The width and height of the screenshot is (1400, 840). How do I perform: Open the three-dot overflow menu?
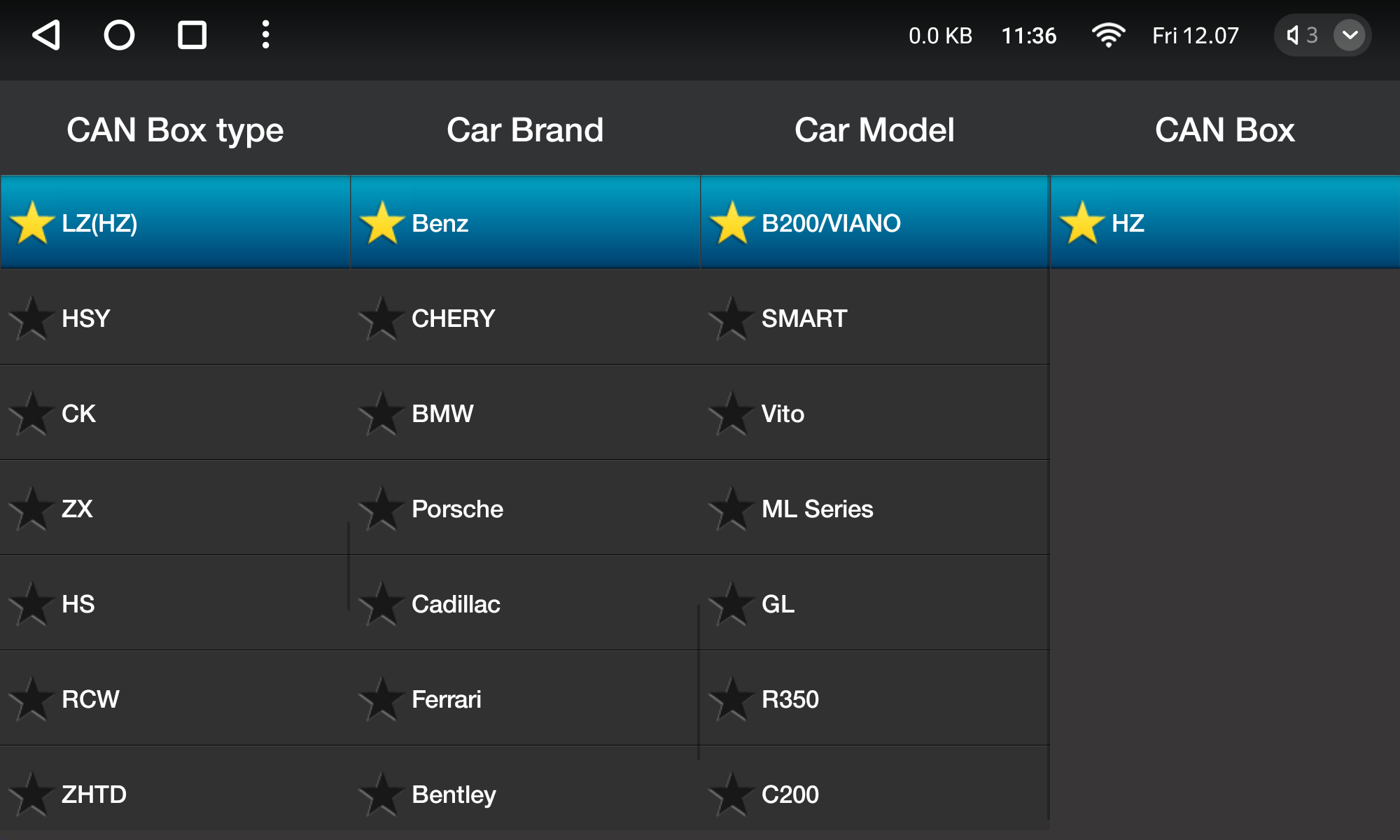pos(265,35)
